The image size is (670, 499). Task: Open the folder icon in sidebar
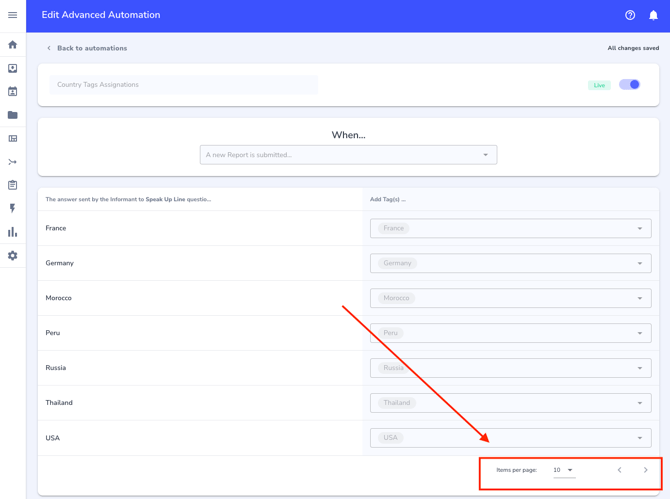pos(12,115)
